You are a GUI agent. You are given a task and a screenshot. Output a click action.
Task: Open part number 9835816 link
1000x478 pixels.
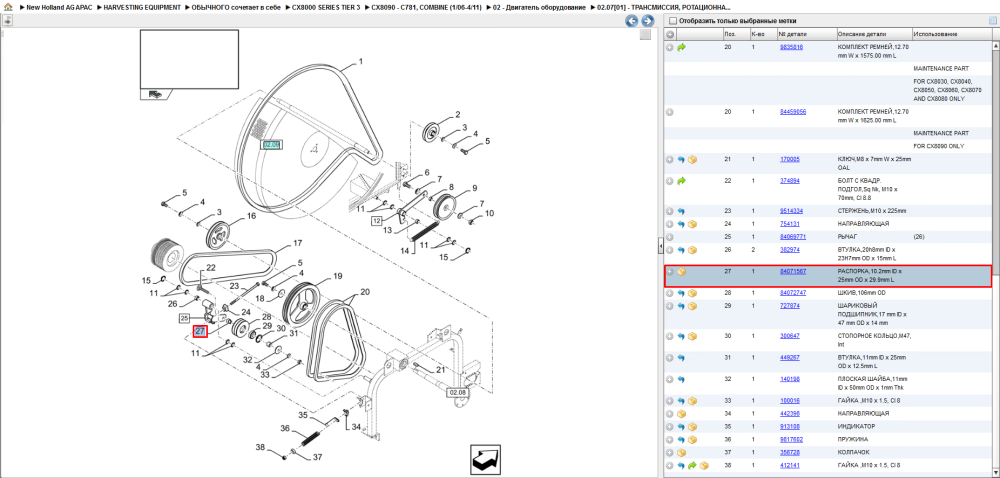pos(791,47)
